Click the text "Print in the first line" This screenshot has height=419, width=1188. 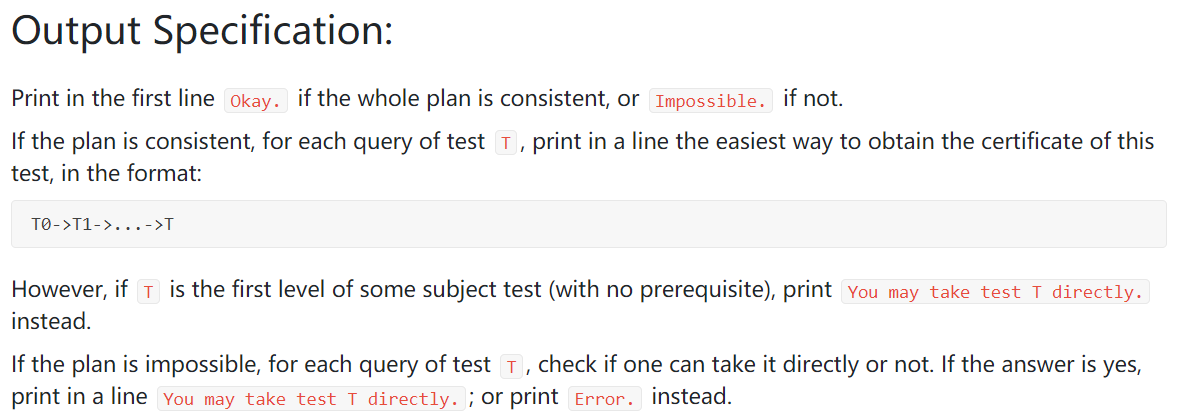click(x=113, y=98)
